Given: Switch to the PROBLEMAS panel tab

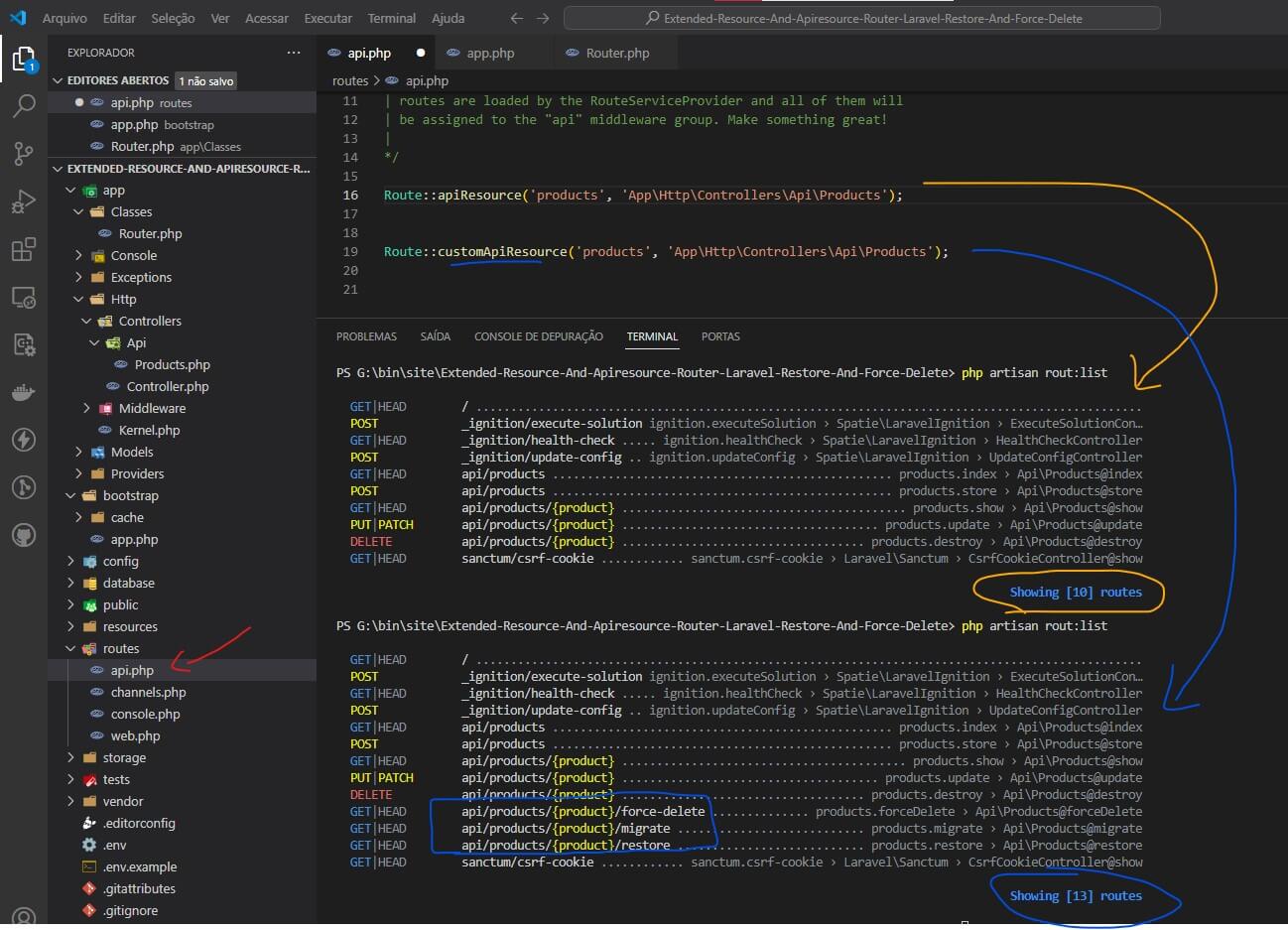Looking at the screenshot, I should [x=366, y=336].
